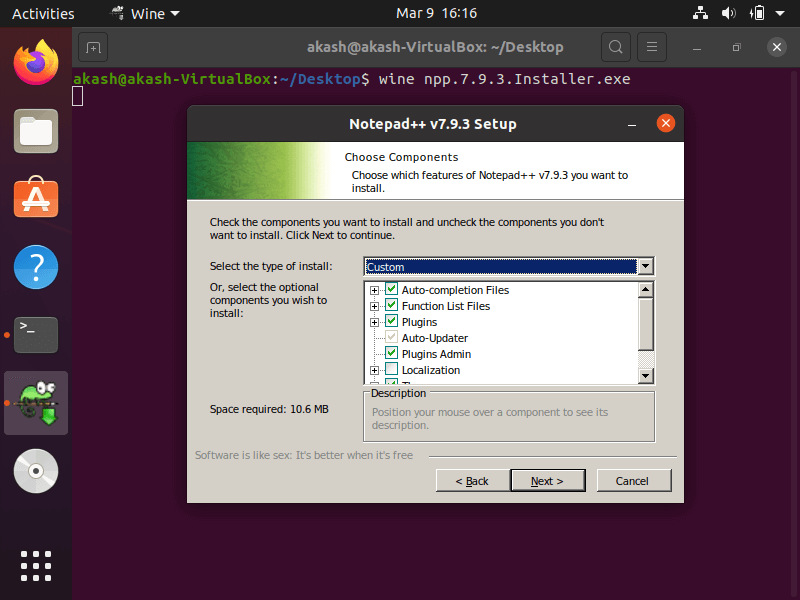800x600 pixels.
Task: Select the Plugins Admin label
Action: point(436,354)
